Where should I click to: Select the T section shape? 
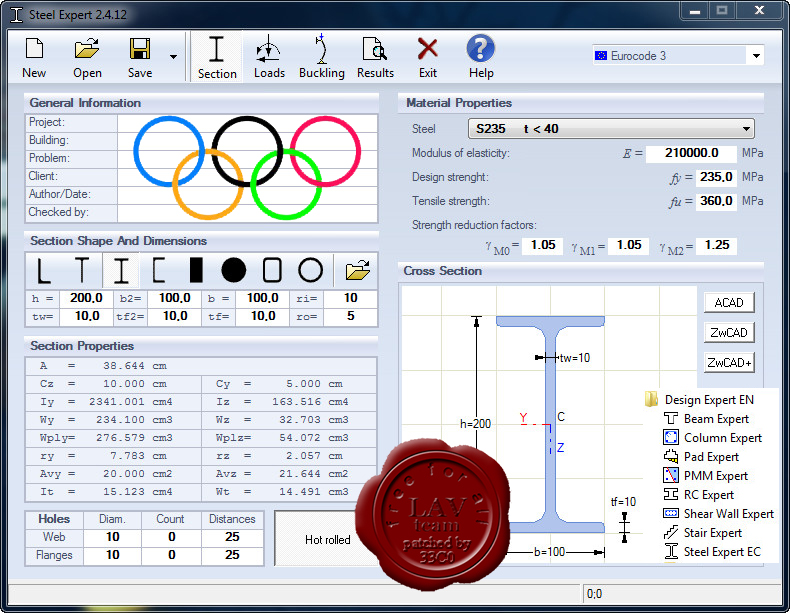point(82,270)
